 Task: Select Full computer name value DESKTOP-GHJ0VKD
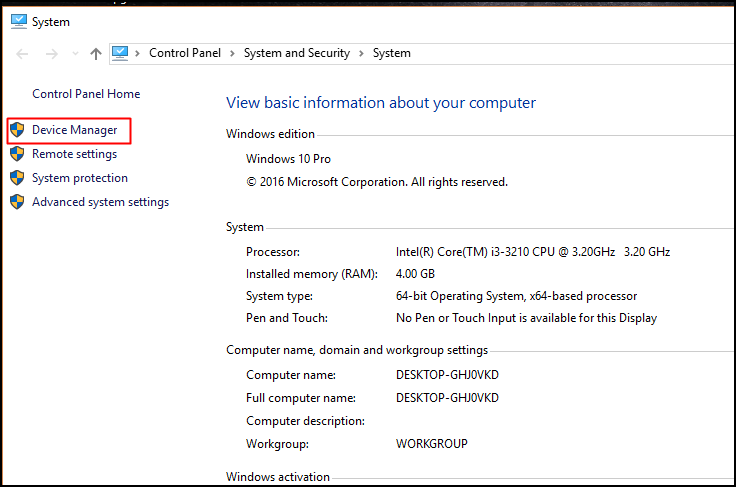pos(447,398)
